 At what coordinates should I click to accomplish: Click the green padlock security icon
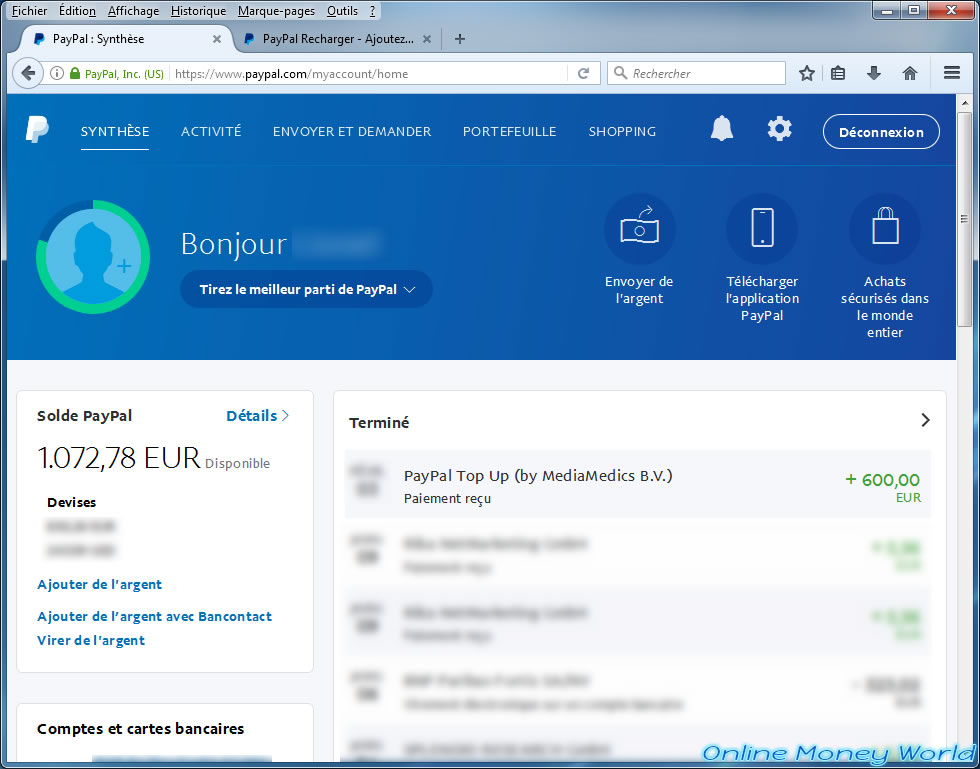pos(75,73)
